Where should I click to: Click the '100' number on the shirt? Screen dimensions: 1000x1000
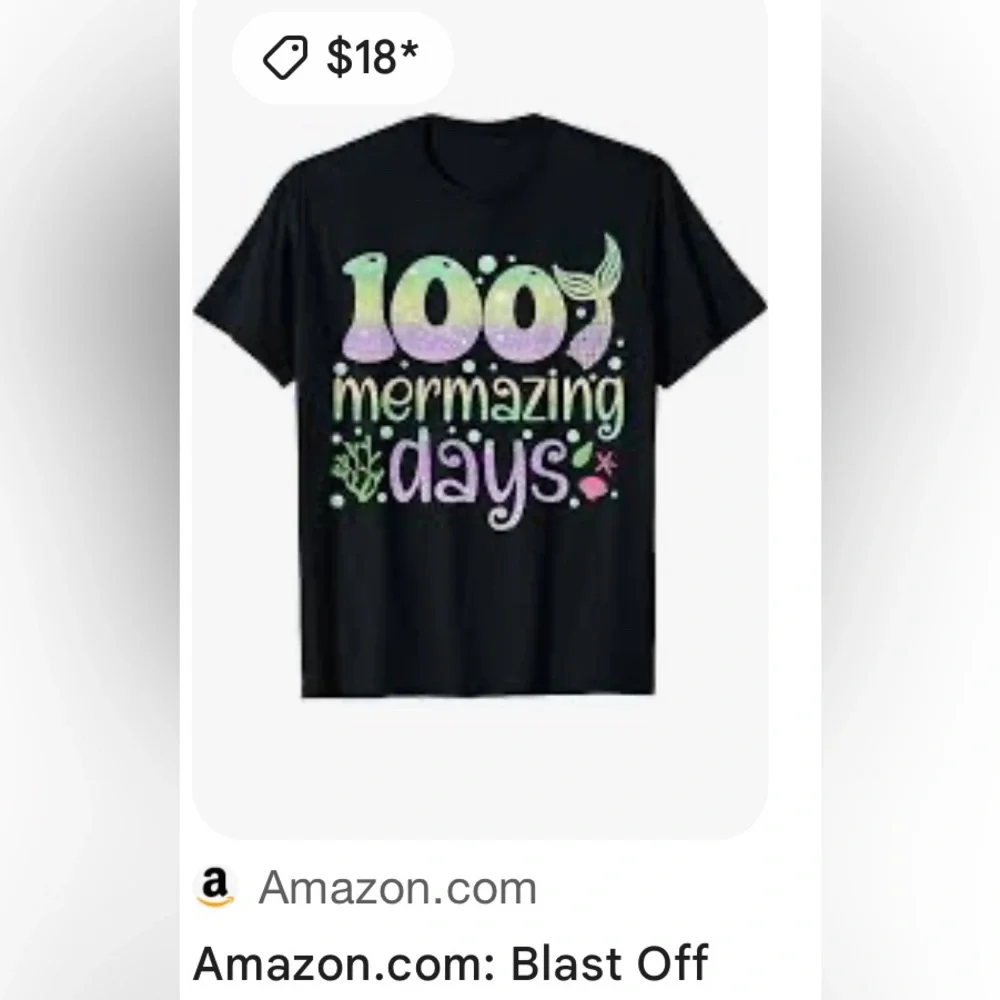(x=457, y=307)
